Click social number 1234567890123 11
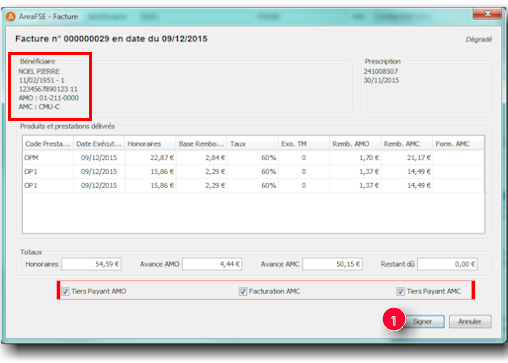 pyautogui.click(x=48, y=89)
